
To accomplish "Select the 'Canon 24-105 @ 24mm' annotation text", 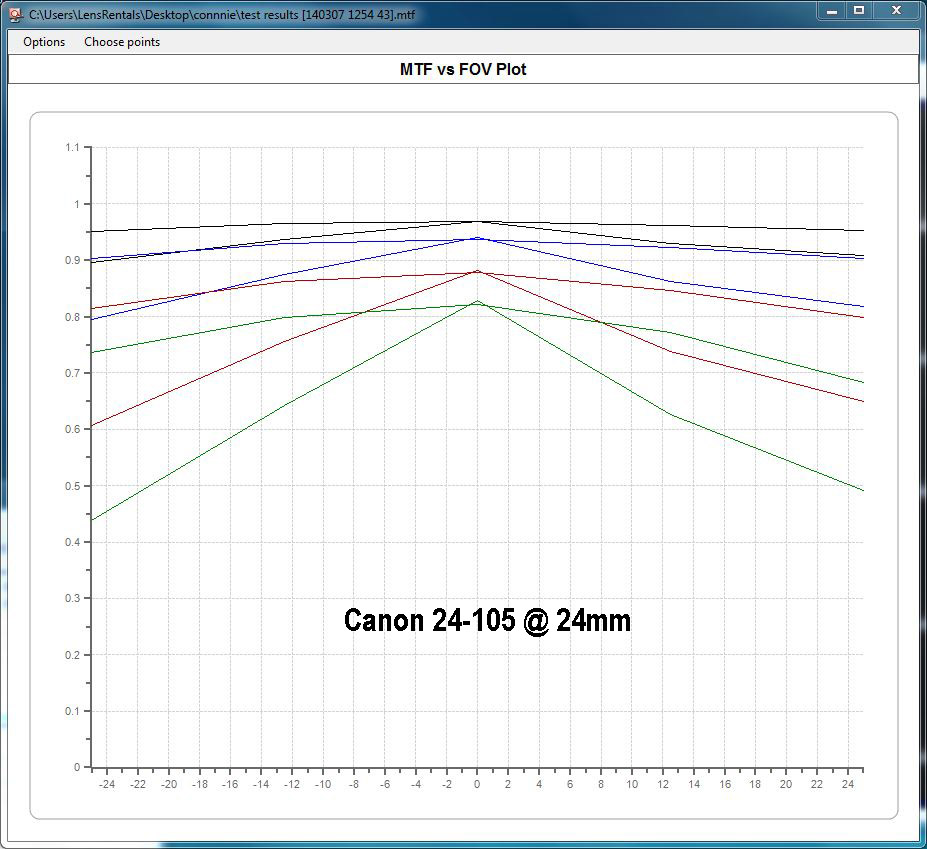I will [487, 620].
